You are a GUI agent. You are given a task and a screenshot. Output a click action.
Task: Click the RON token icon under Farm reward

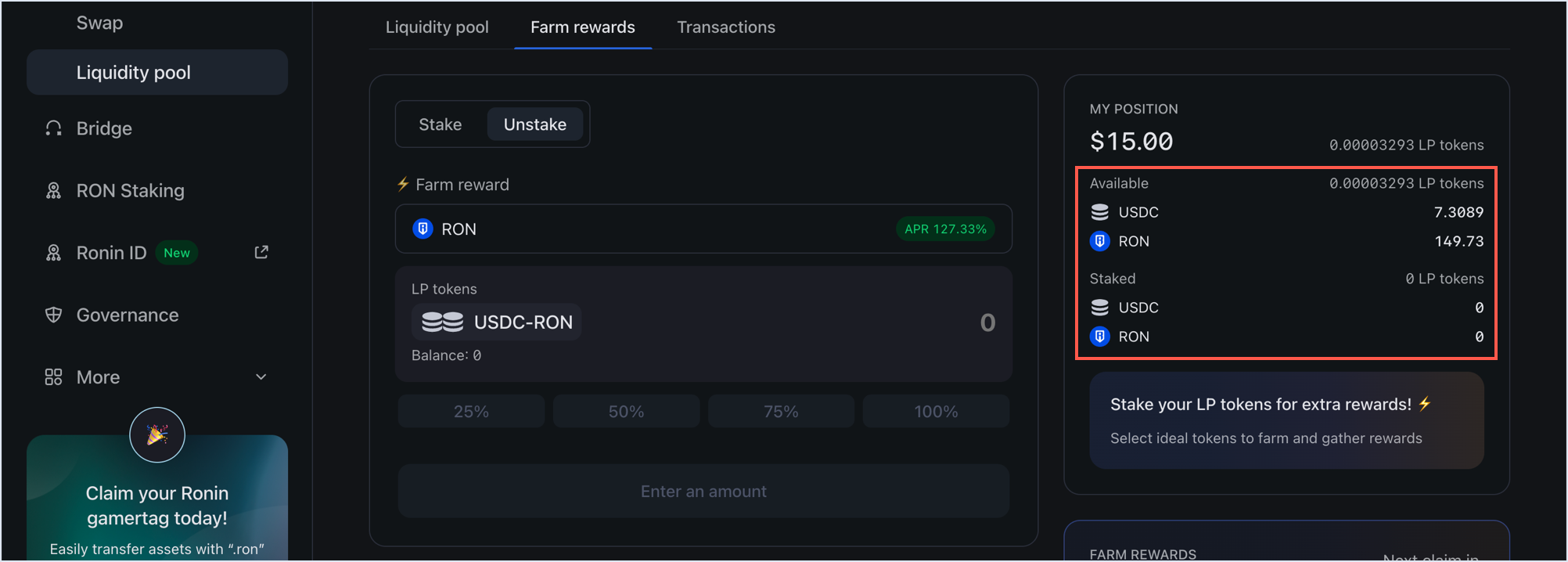pos(423,229)
